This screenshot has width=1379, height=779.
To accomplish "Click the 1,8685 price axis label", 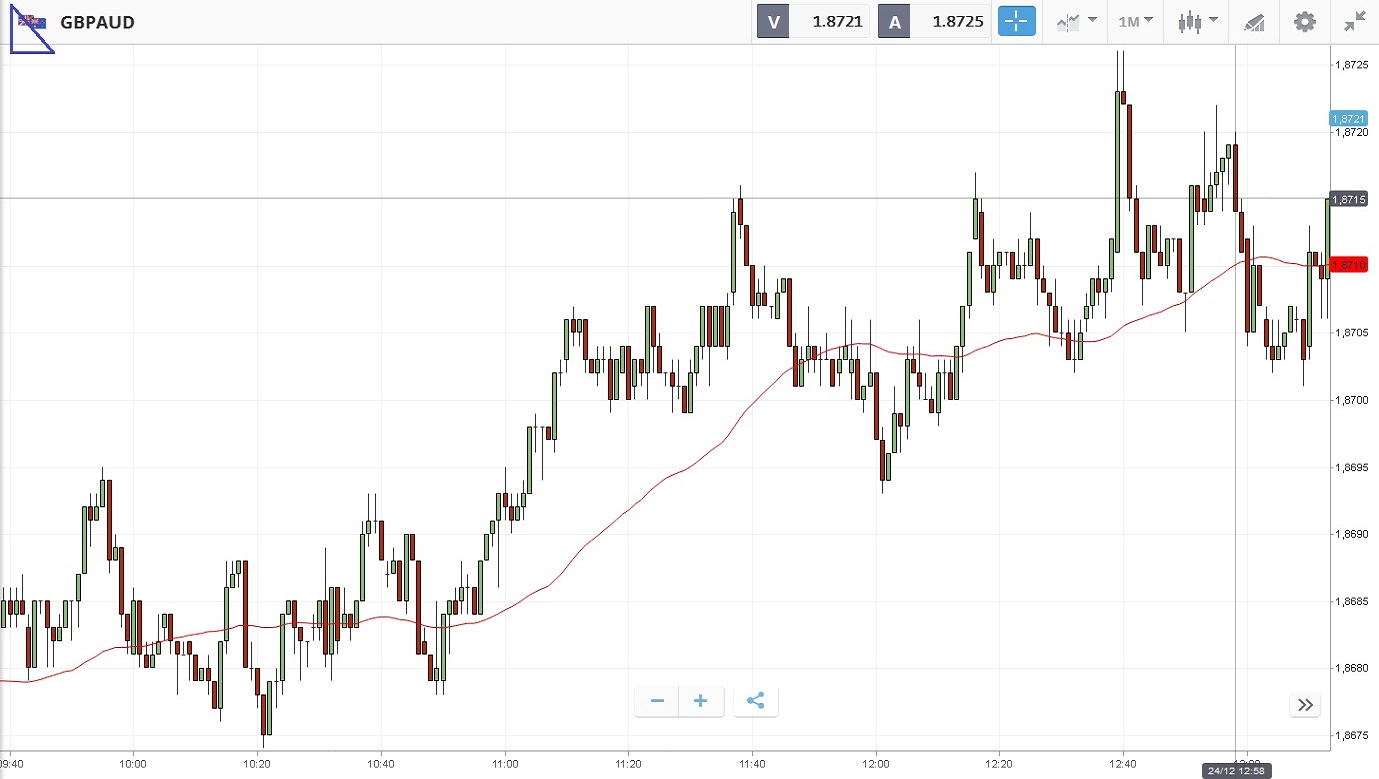I will click(1351, 601).
